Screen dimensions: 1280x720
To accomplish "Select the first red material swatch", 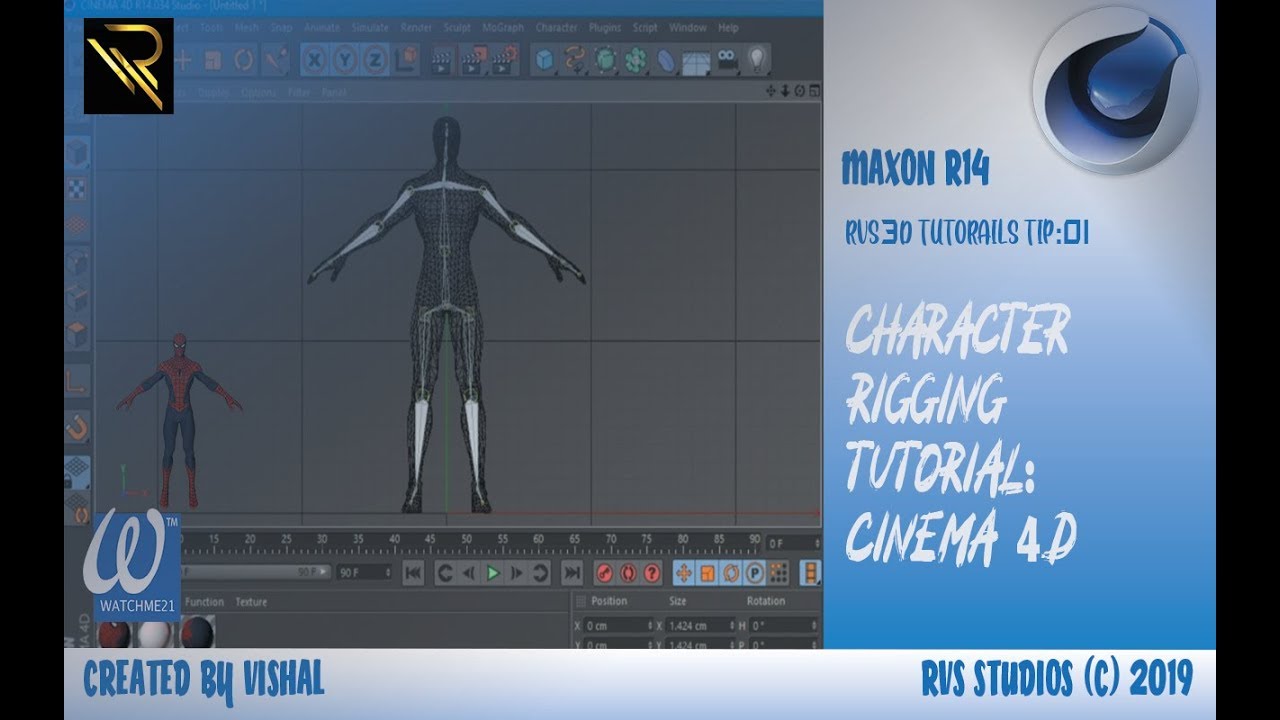I will 112,633.
